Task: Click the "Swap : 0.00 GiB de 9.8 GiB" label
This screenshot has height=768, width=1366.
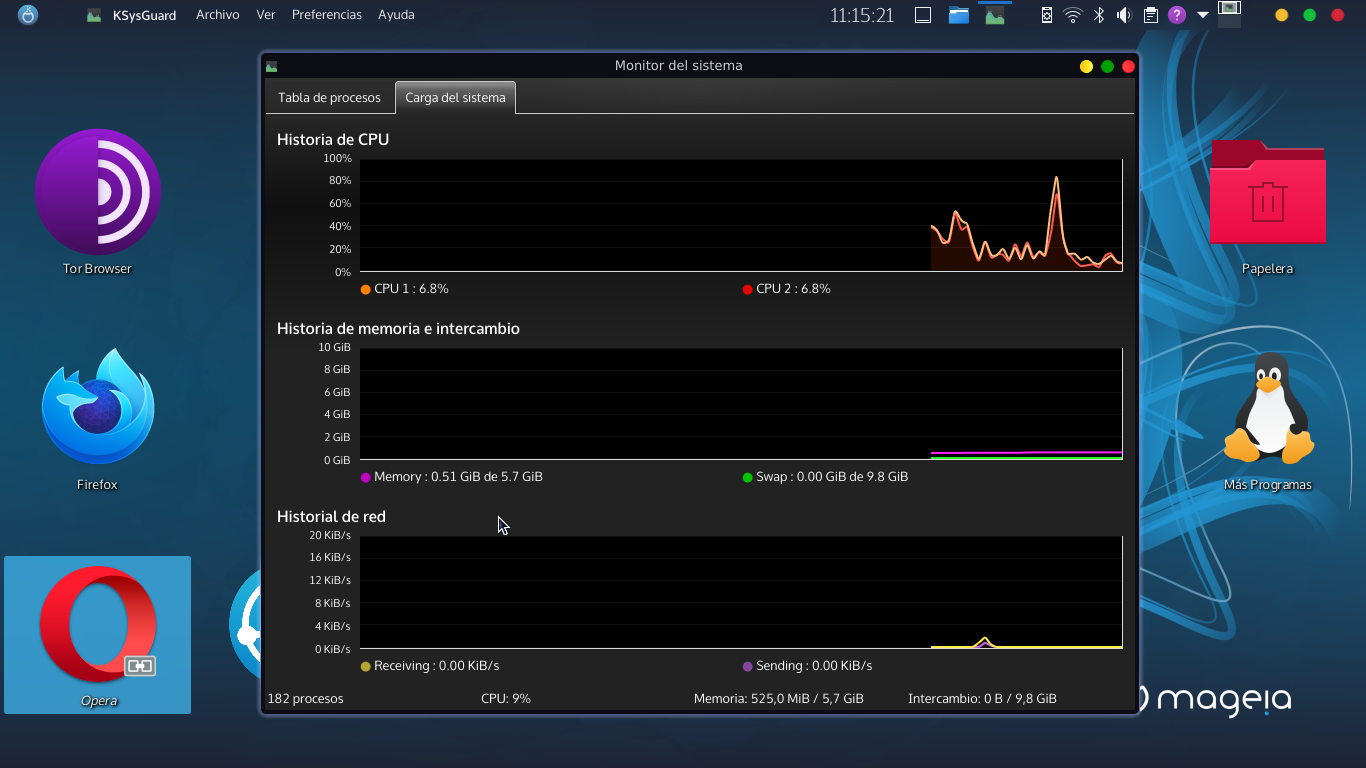Action: click(x=832, y=477)
